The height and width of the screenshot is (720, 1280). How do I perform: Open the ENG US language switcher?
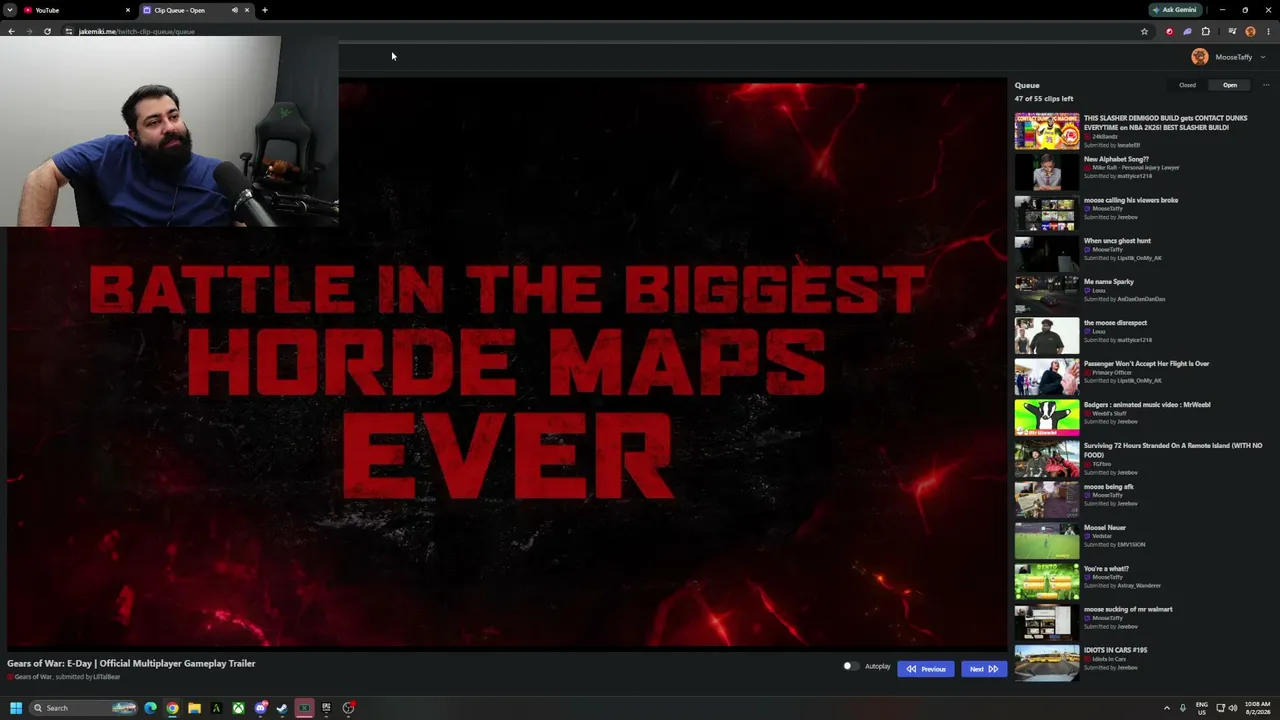tap(1202, 708)
